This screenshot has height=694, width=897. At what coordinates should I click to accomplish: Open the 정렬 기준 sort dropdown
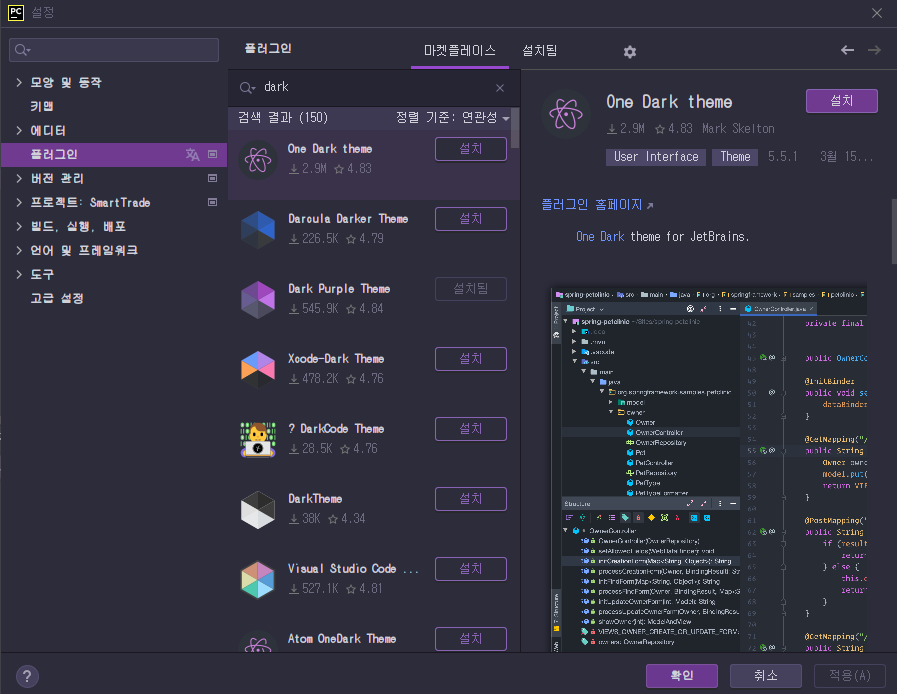(x=453, y=118)
